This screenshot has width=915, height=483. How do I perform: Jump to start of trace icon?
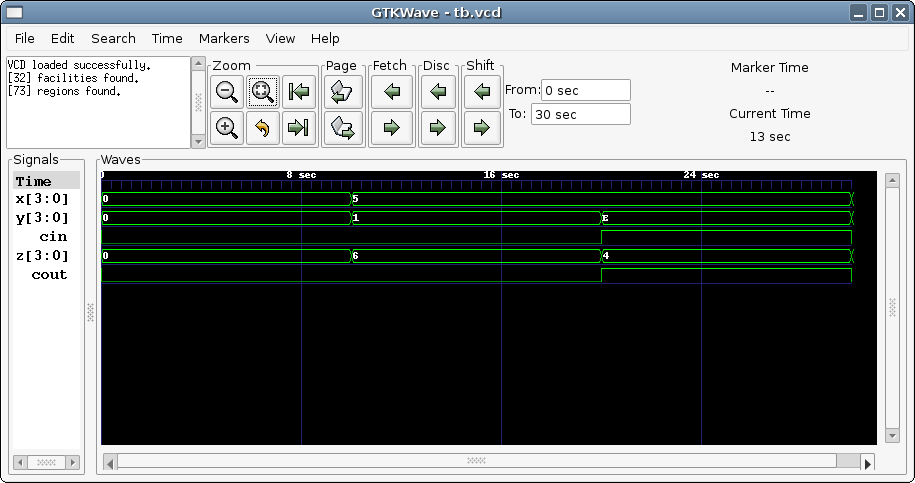[297, 93]
